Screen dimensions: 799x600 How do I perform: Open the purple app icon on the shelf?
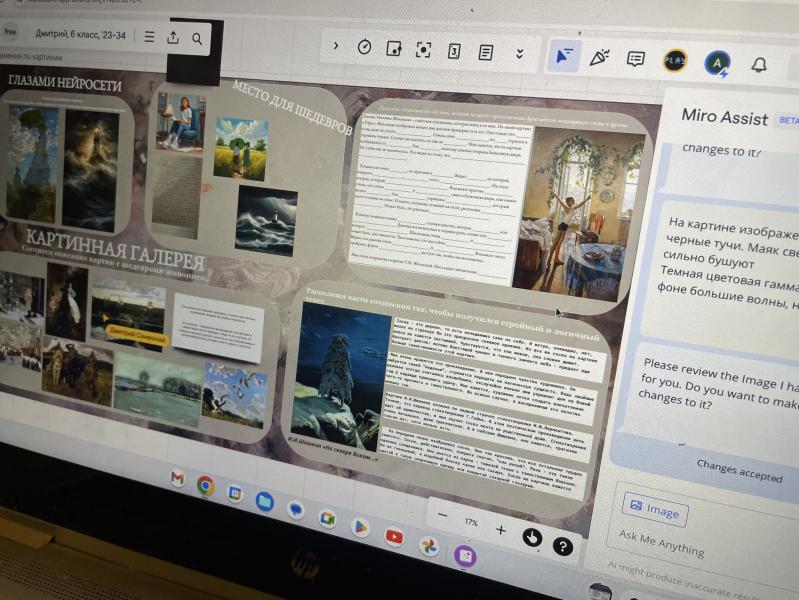tap(465, 555)
